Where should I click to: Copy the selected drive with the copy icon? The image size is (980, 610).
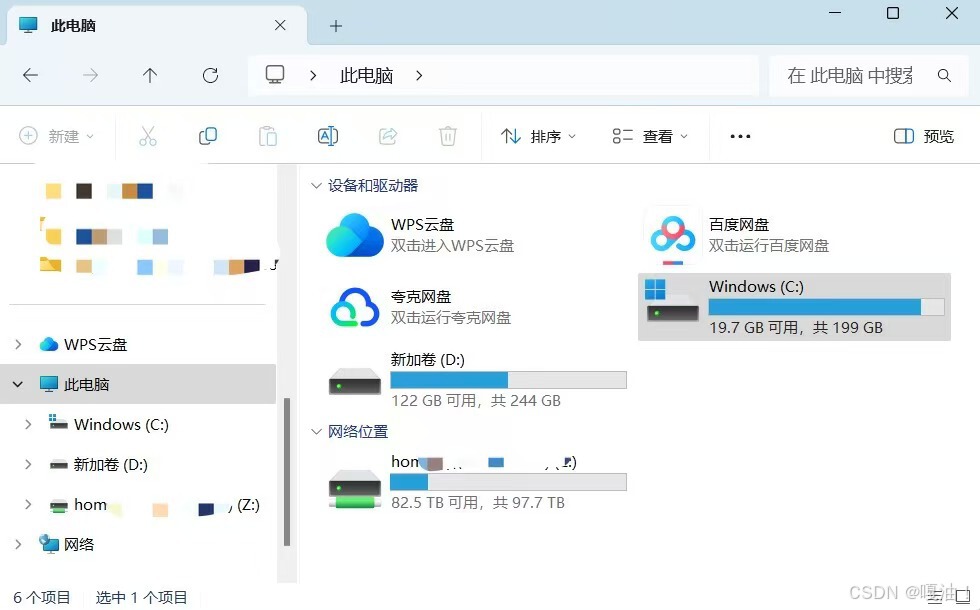pyautogui.click(x=208, y=135)
